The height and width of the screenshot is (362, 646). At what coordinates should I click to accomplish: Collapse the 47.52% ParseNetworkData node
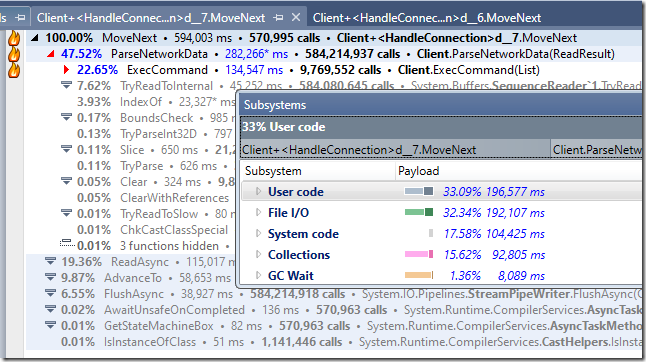[x=51, y=54]
